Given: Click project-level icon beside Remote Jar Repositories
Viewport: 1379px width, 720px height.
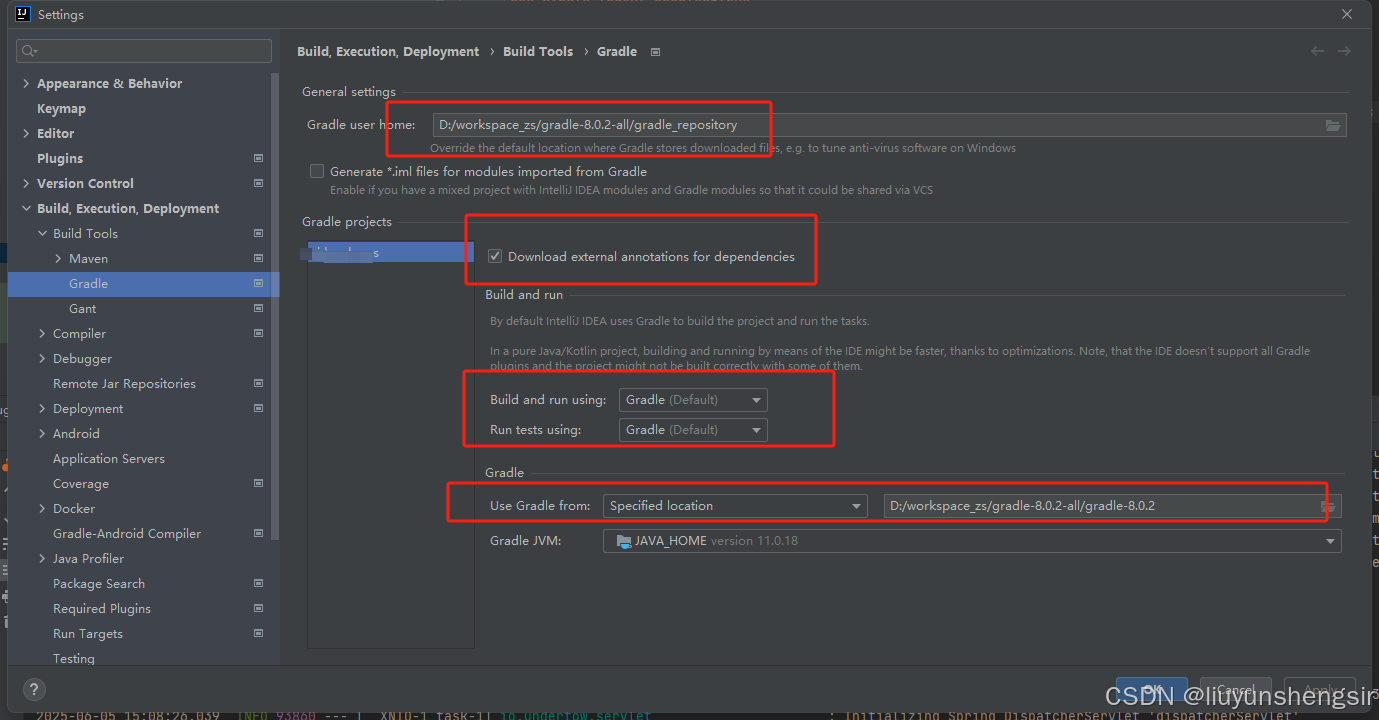Looking at the screenshot, I should pyautogui.click(x=258, y=383).
